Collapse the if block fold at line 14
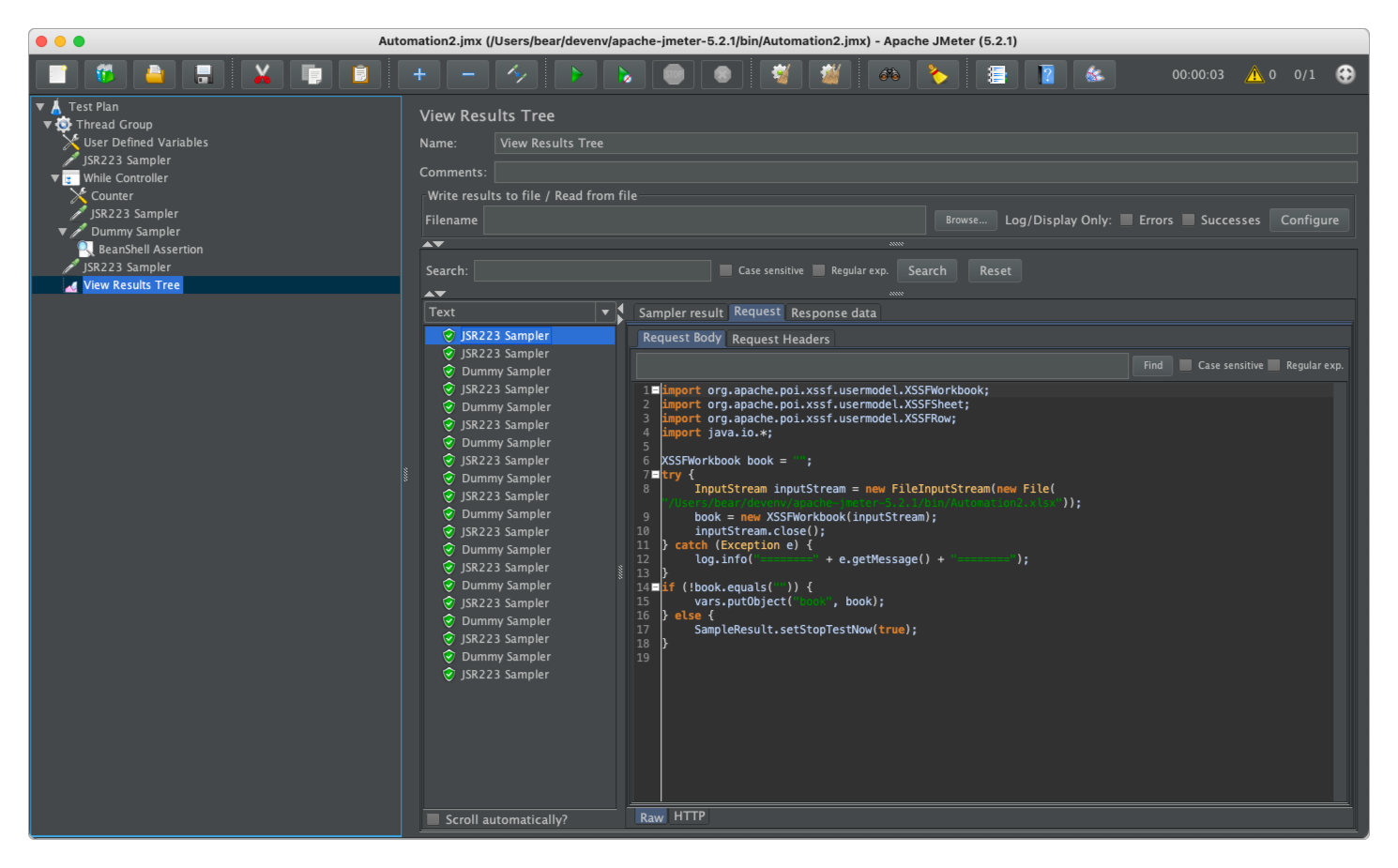The image size is (1398, 868). click(x=655, y=586)
